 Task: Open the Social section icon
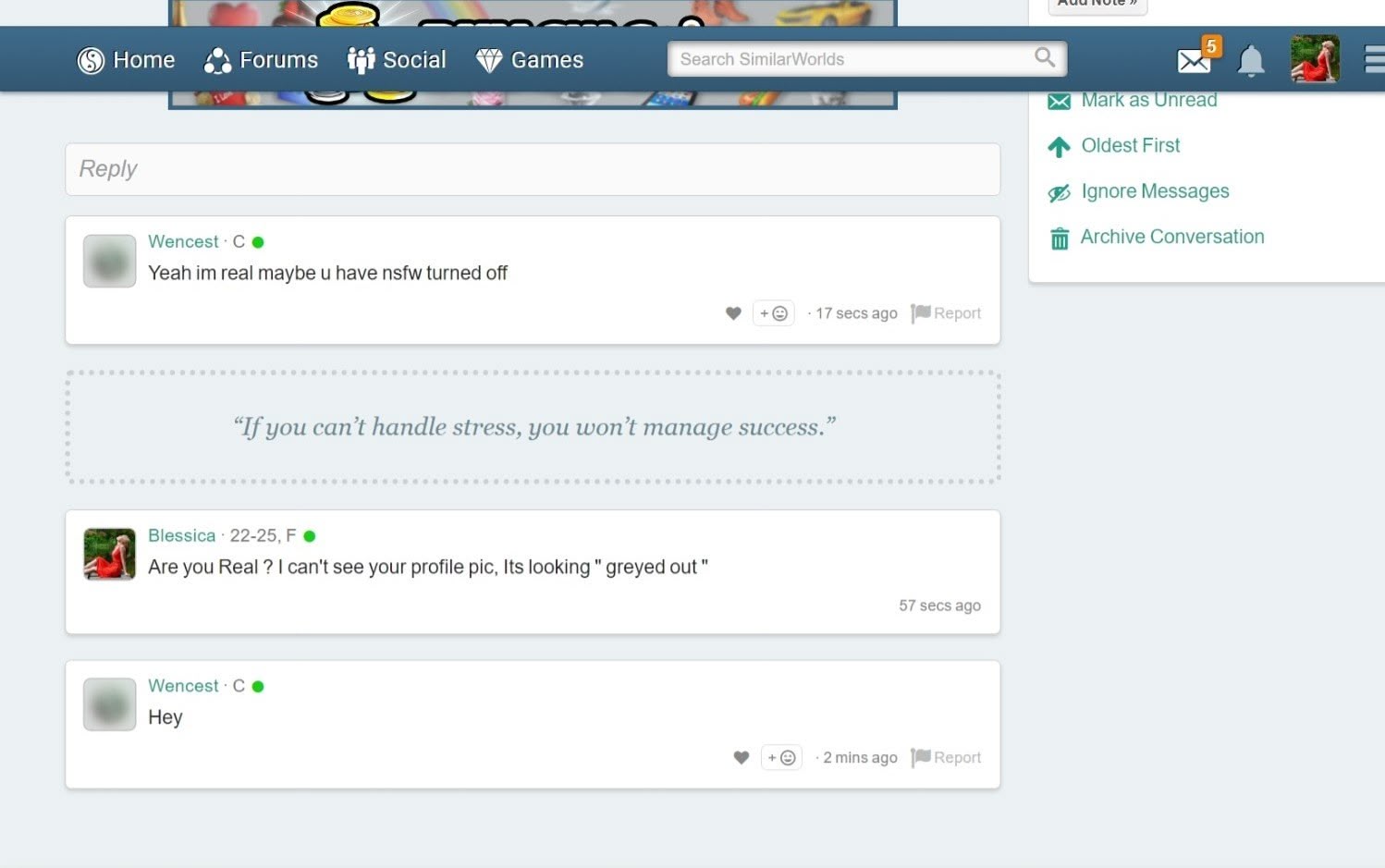[361, 59]
